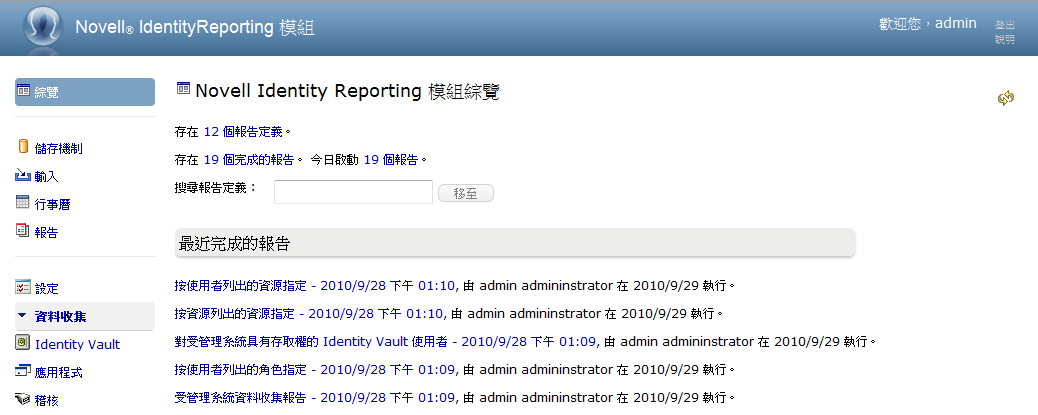Open the 綜覽 overview menu item
This screenshot has height=415, width=1038.
85,92
